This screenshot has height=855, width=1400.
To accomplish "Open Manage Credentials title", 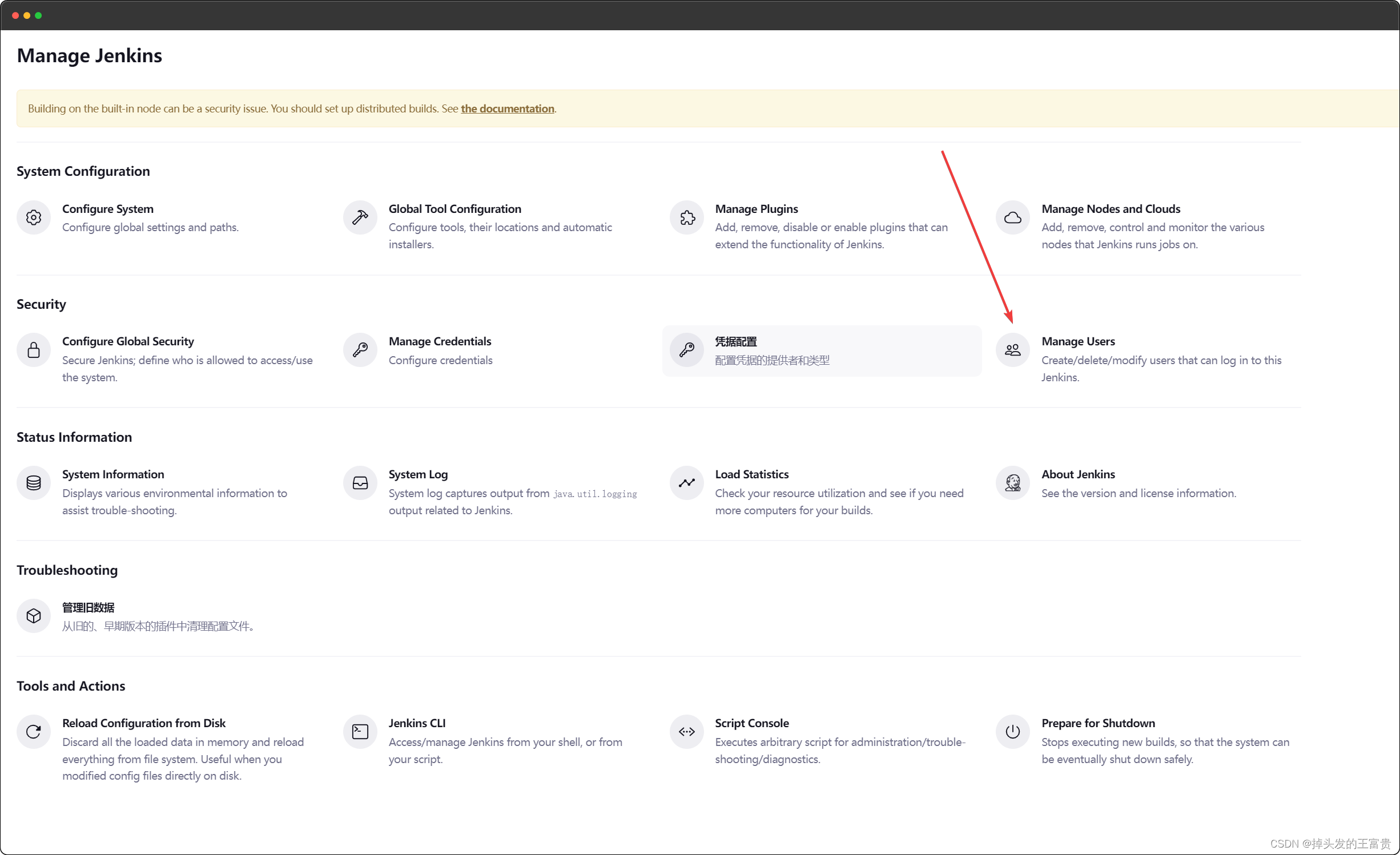I will click(440, 341).
